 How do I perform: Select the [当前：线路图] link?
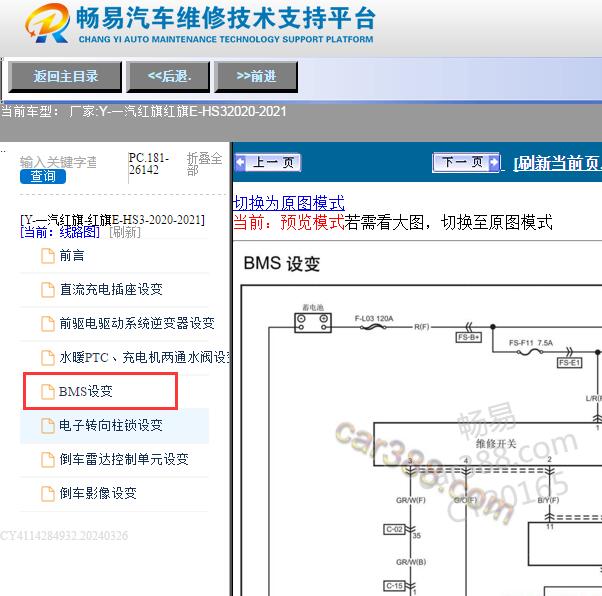point(60,232)
